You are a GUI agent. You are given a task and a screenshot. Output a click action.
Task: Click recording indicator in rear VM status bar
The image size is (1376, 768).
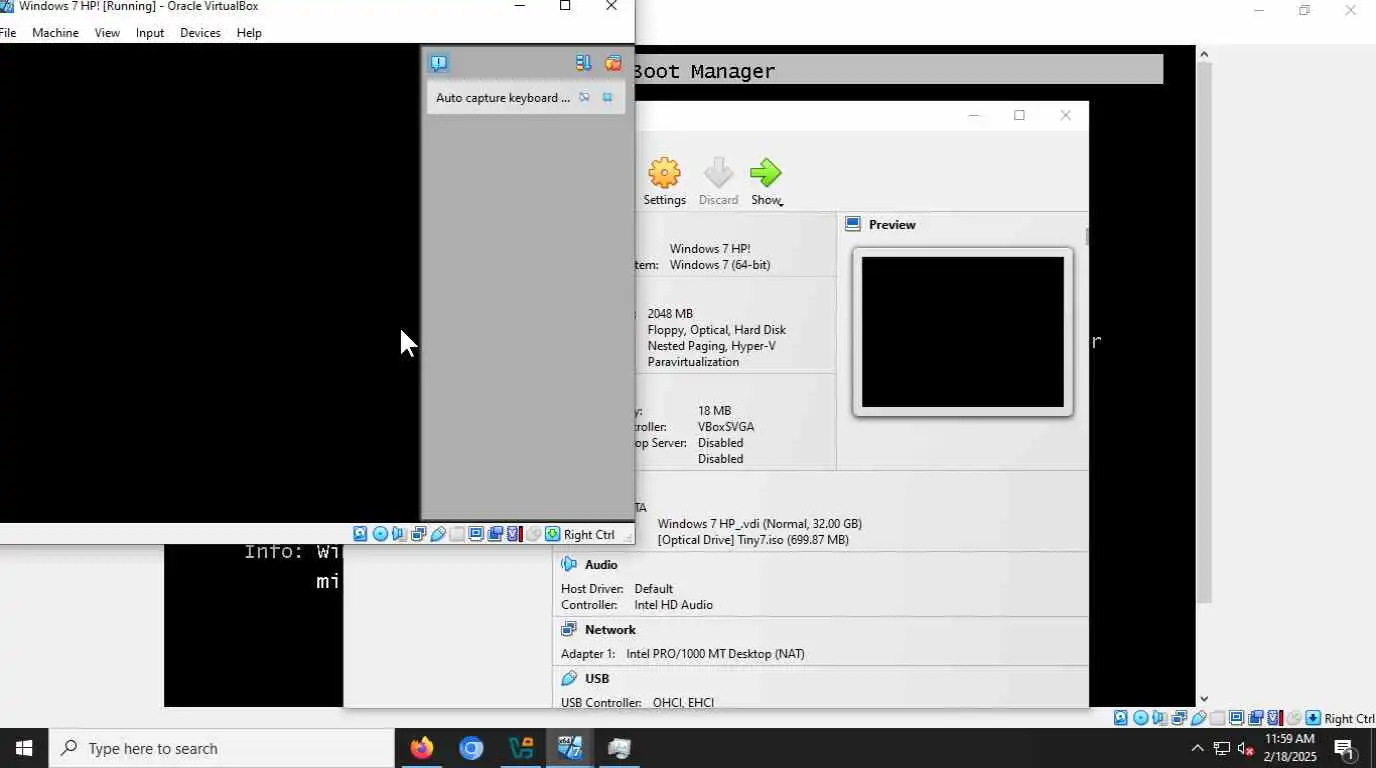pos(1256,718)
